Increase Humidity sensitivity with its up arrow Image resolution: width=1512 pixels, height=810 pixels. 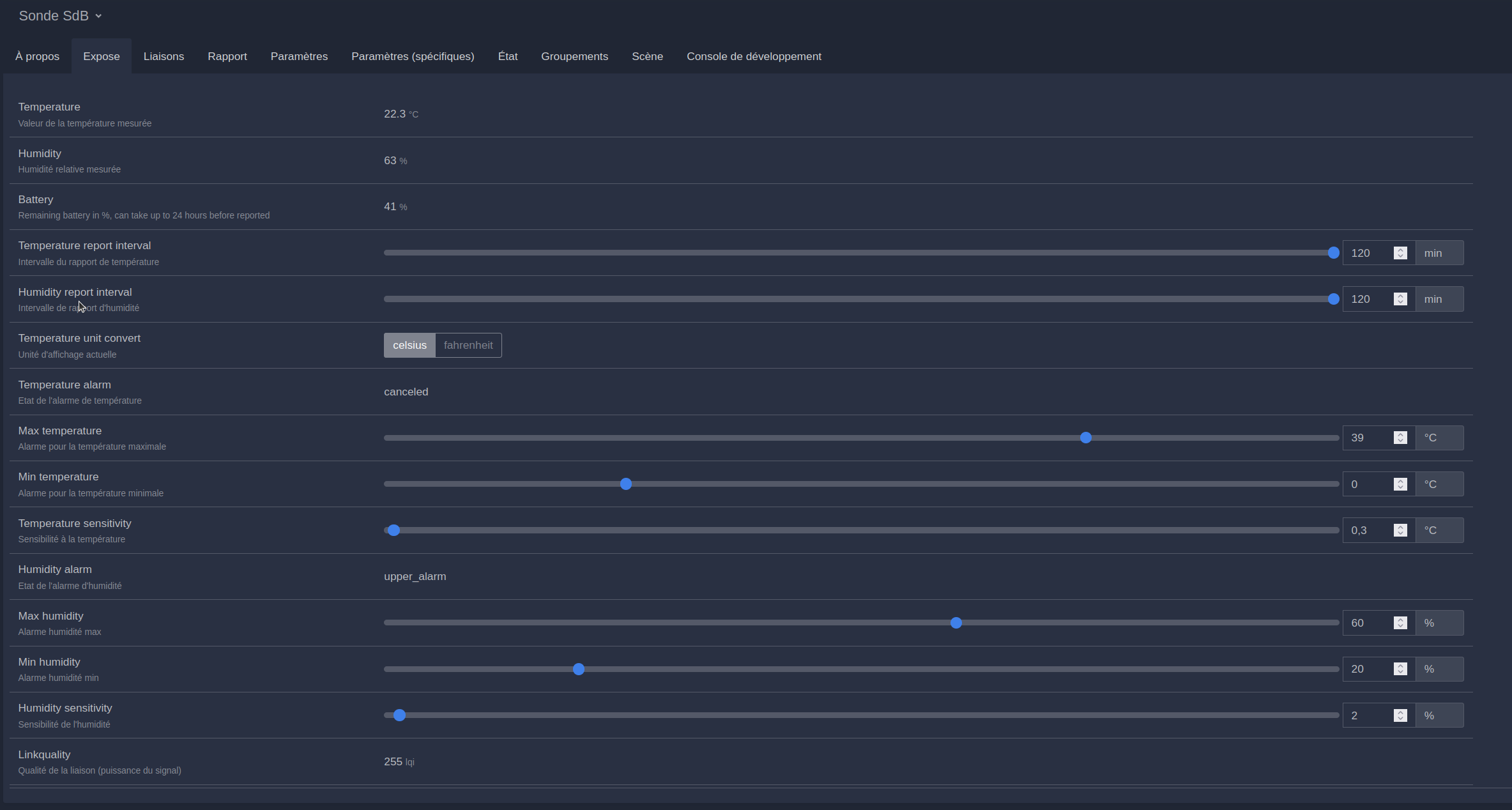1400,712
